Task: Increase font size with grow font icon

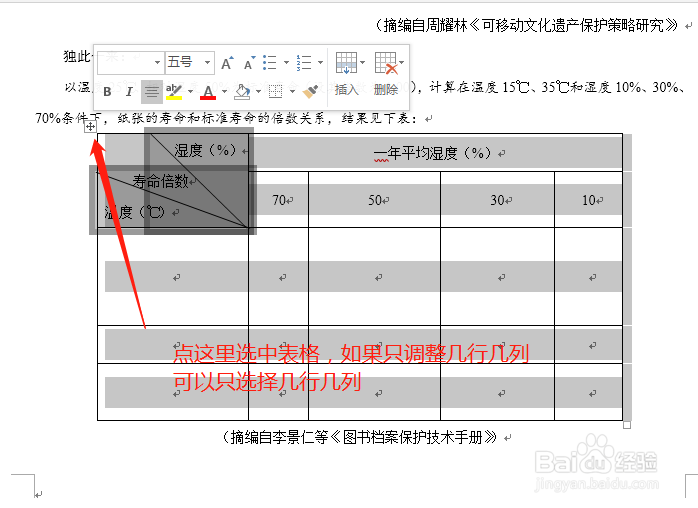Action: click(227, 63)
